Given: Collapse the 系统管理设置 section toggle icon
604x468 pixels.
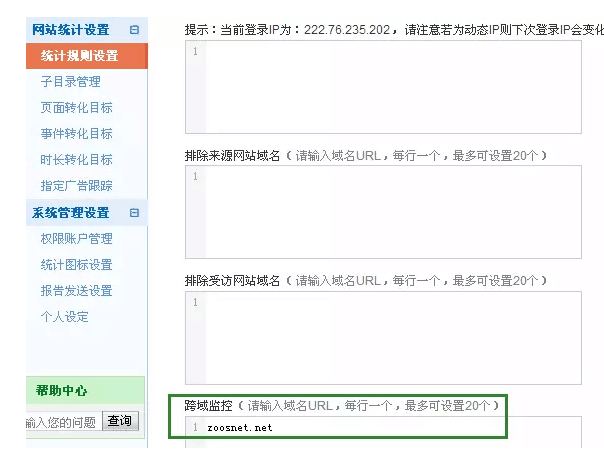Looking at the screenshot, I should click(x=134, y=213).
